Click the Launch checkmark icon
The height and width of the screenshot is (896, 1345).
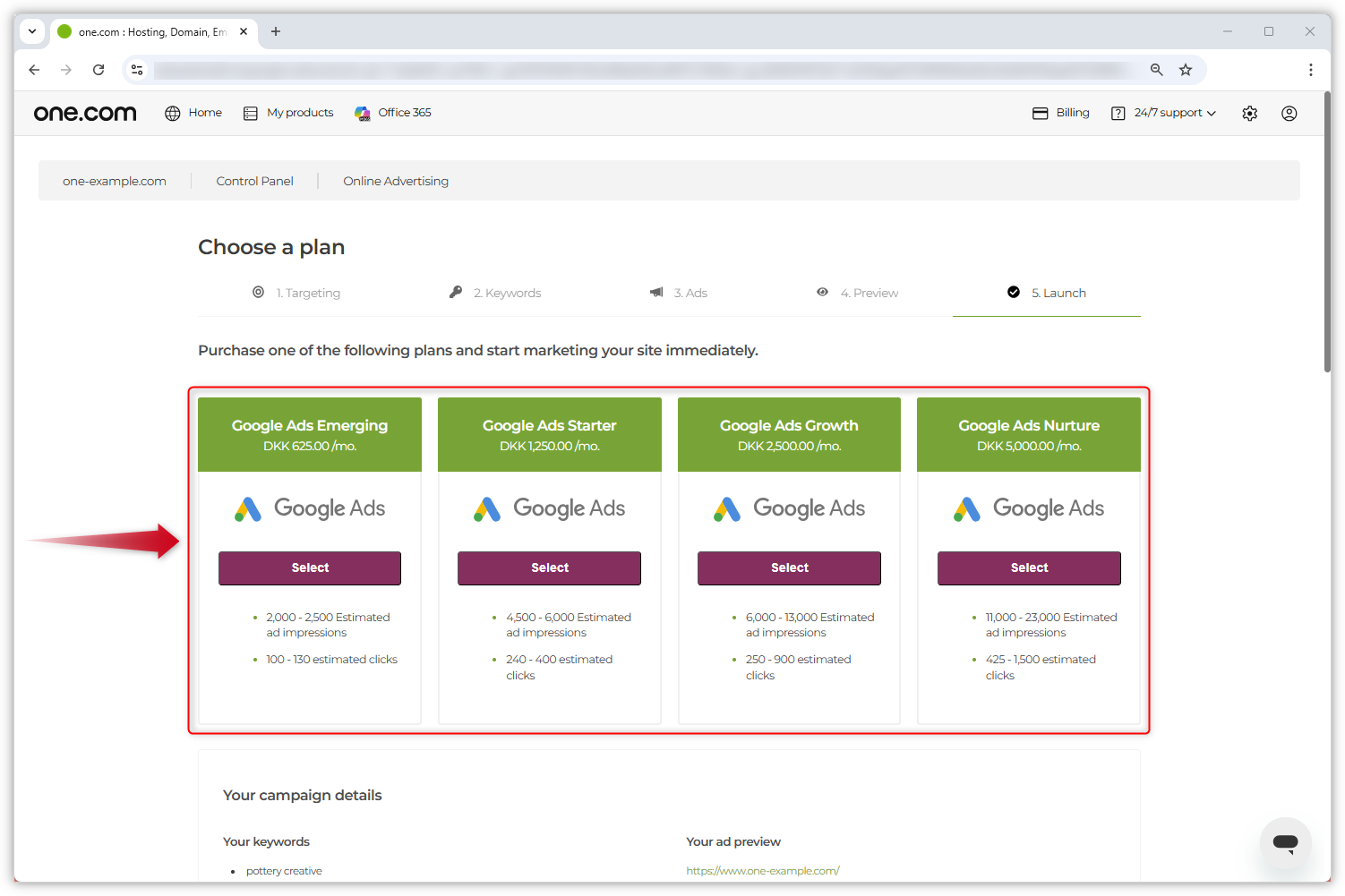tap(1014, 292)
